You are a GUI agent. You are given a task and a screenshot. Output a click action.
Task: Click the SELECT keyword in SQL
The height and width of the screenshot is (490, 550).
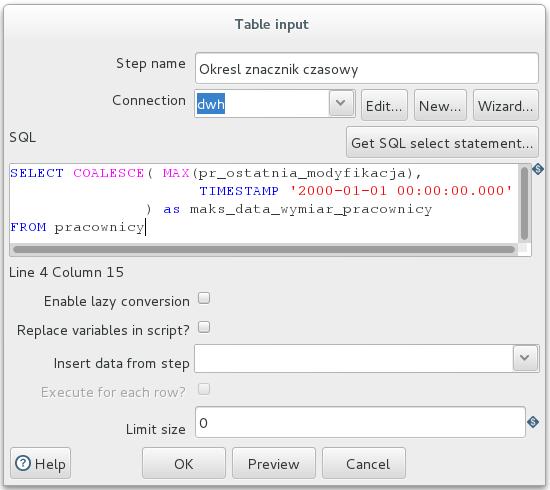pos(37,173)
